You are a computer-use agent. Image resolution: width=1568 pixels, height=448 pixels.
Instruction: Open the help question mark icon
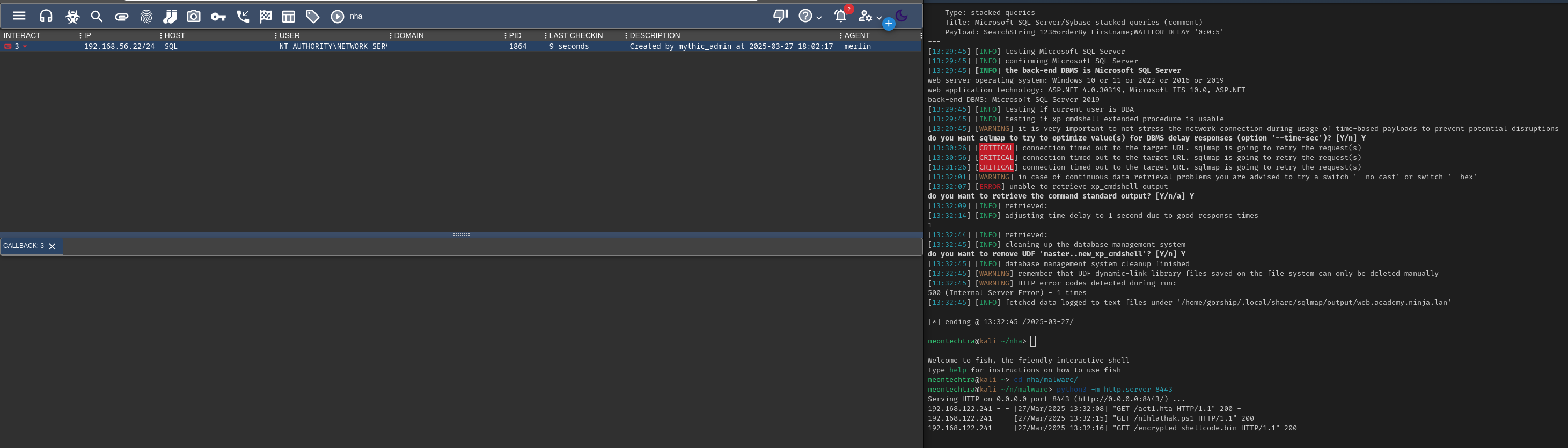[x=805, y=16]
